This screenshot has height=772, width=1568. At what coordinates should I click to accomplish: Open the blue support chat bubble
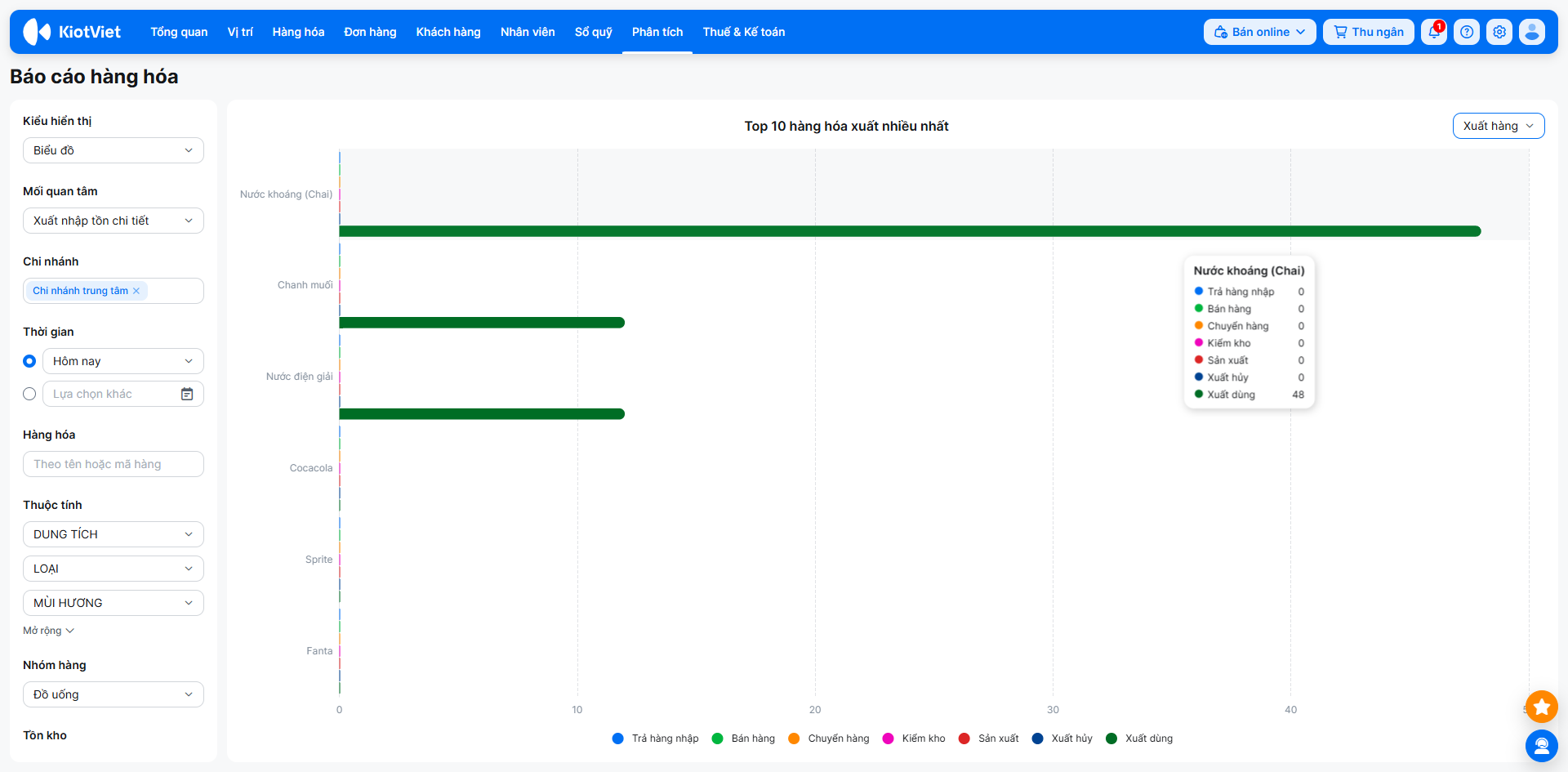1542,746
